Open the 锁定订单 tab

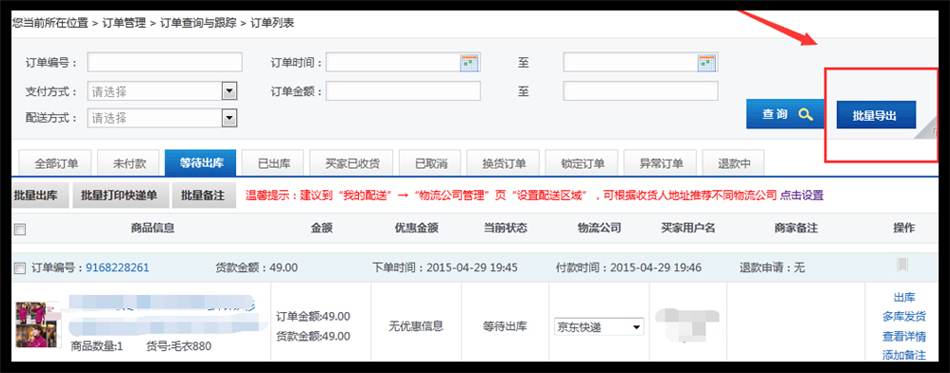click(582, 163)
